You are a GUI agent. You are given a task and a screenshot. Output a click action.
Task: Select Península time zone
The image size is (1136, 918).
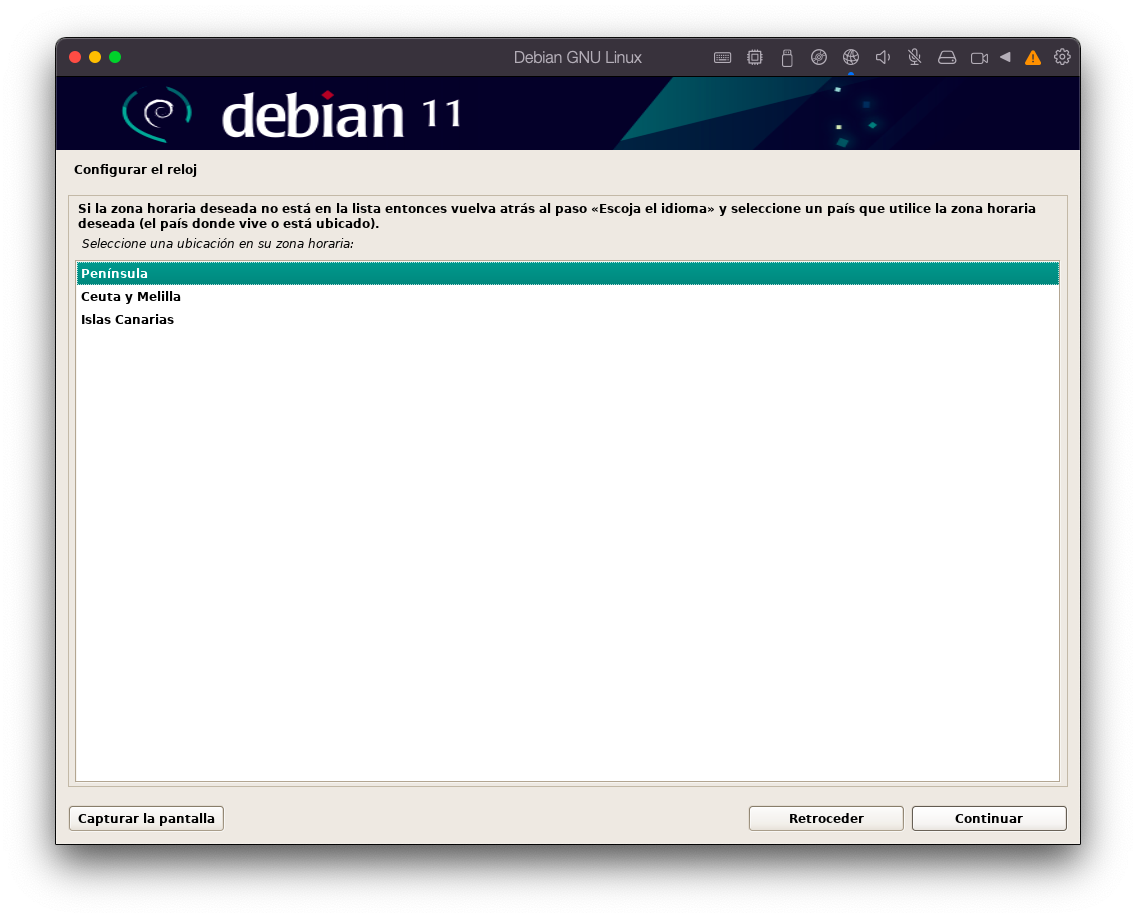coord(567,274)
